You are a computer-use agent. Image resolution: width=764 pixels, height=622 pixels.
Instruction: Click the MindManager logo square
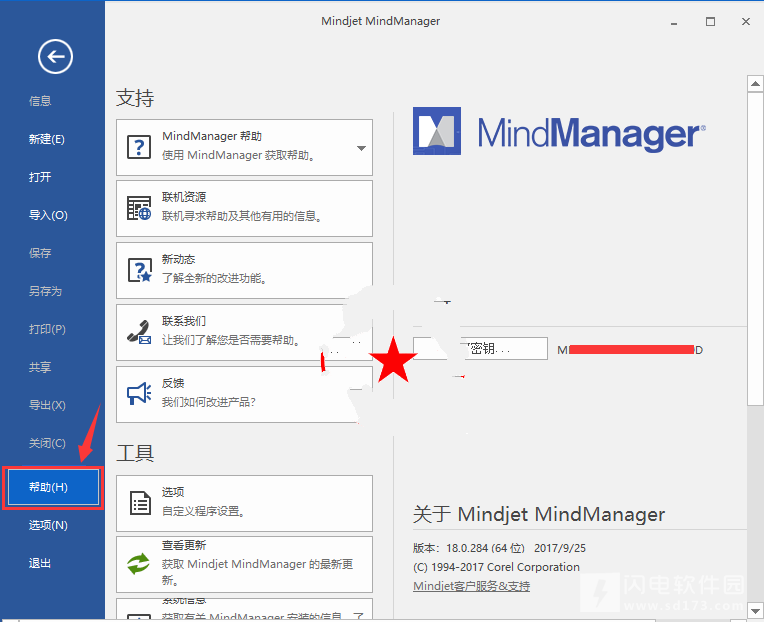(x=437, y=131)
